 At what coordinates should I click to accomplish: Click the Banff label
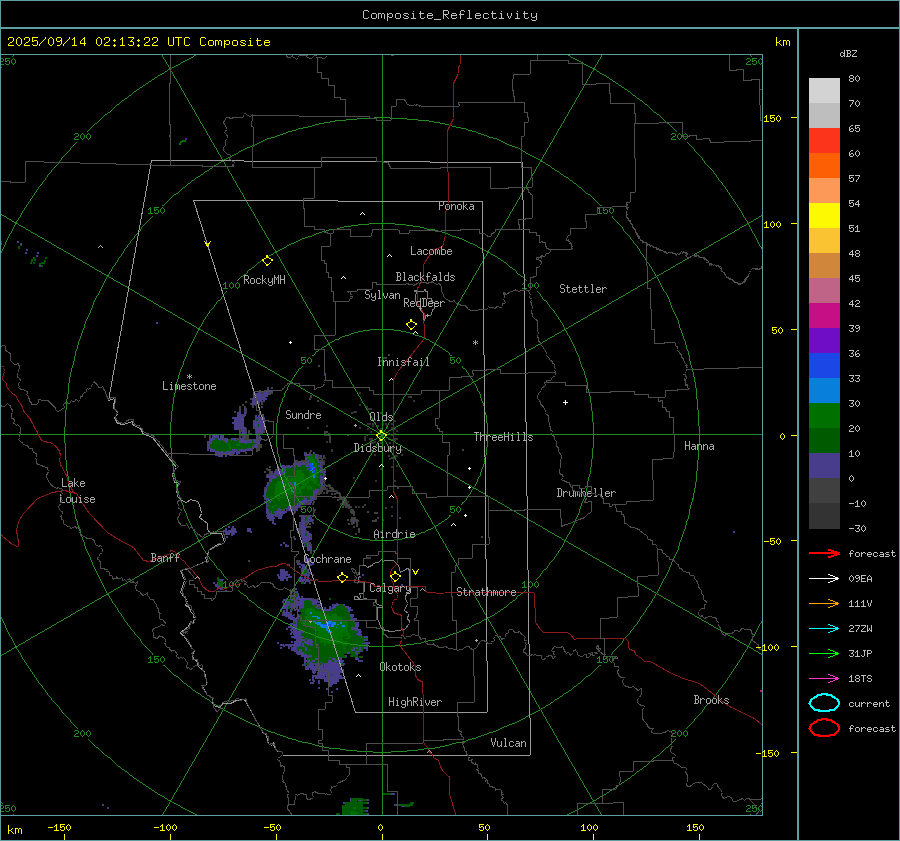(x=165, y=557)
